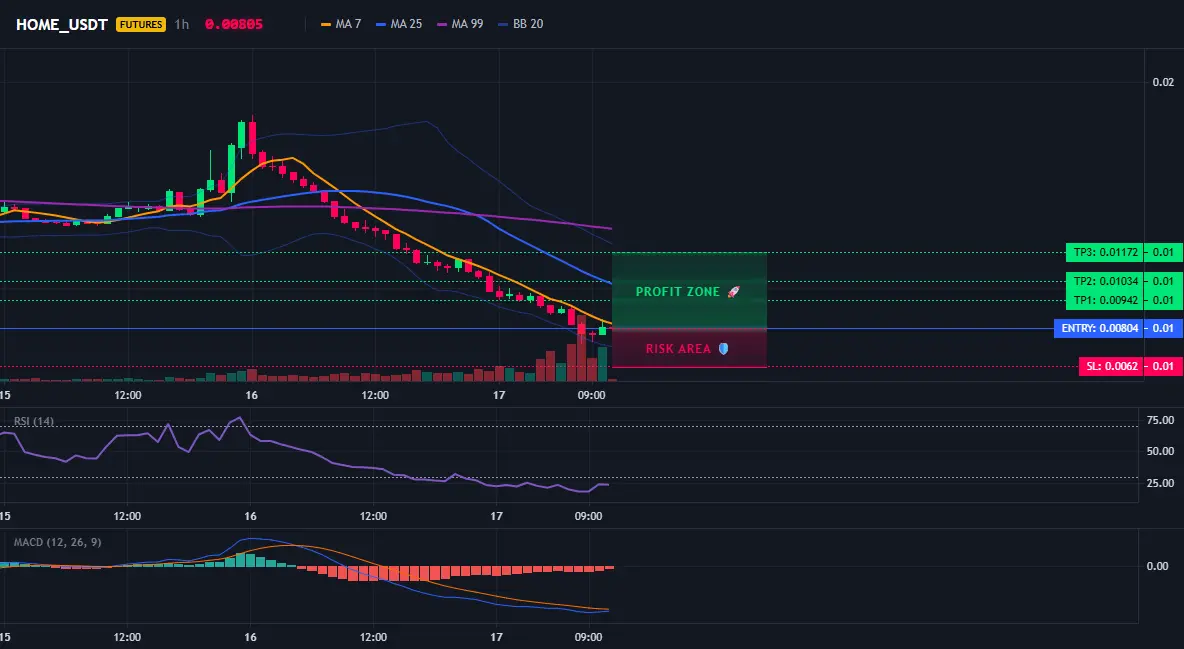Screen dimensions: 1184x649
Task: Click the TP3: 0.01172 price label
Action: click(x=1105, y=252)
